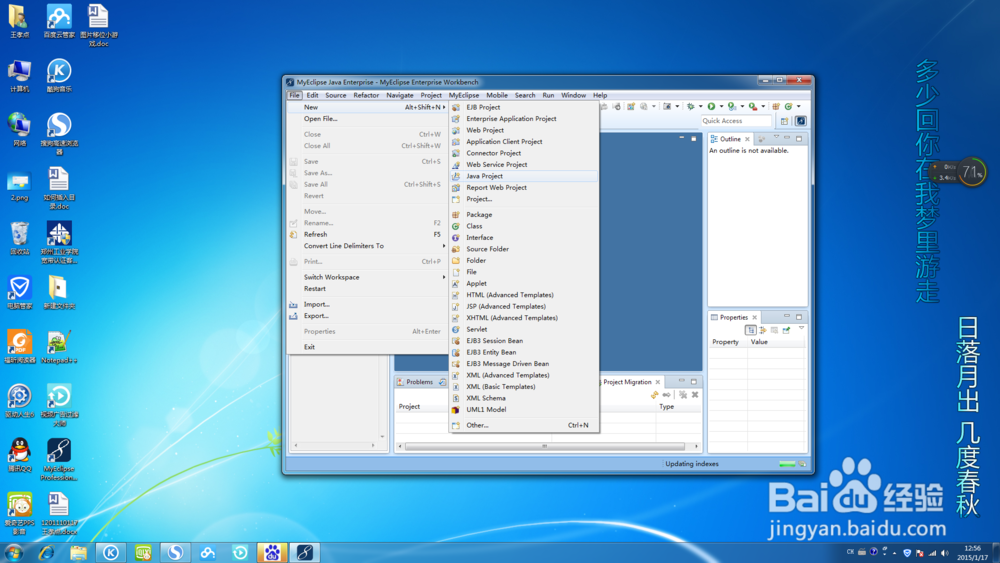1000x563 pixels.
Task: Click in the Quick Access field
Action: pyautogui.click(x=736, y=121)
